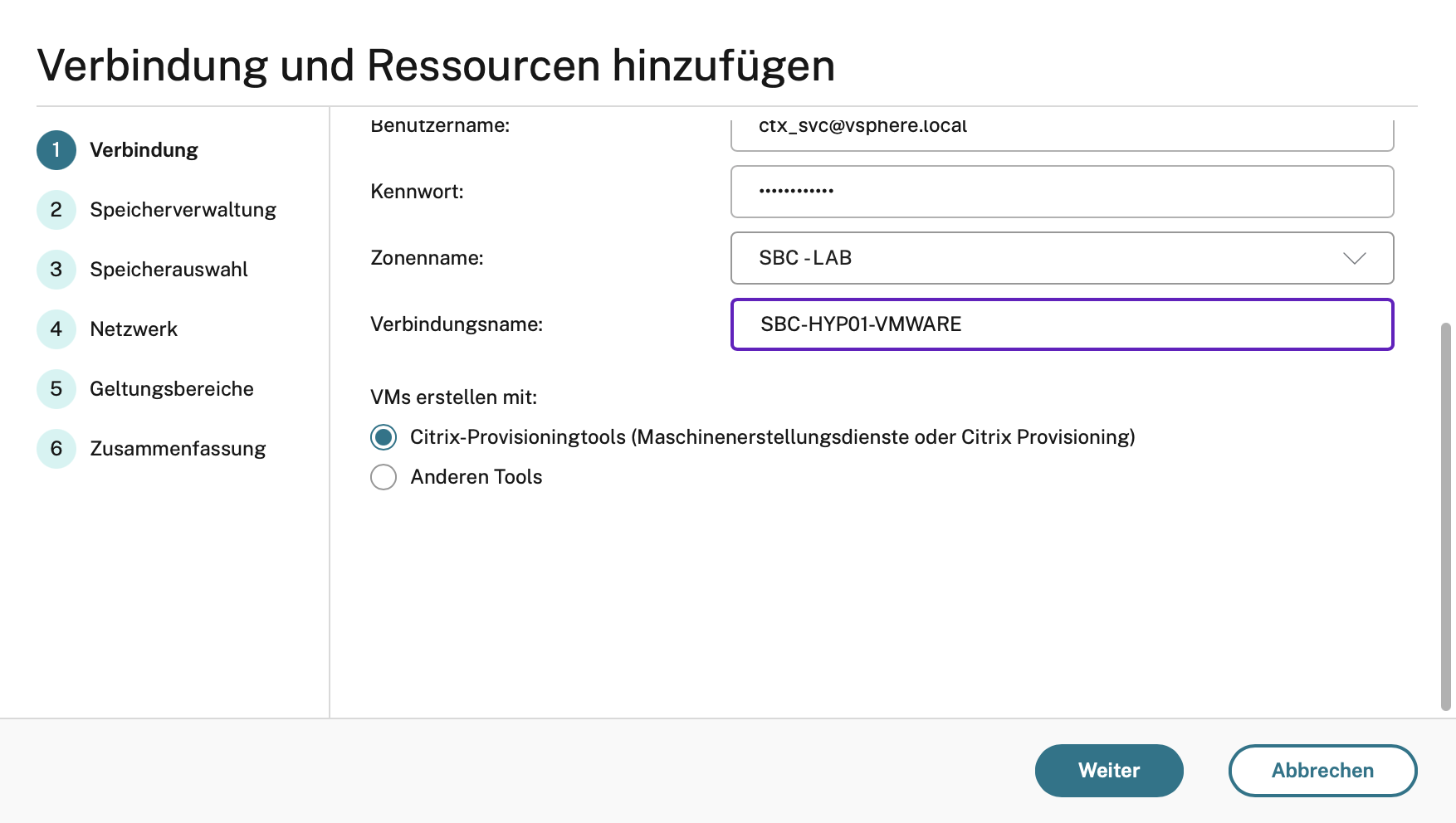Click the Verbindungsname input field
The width and height of the screenshot is (1456, 823).
pos(1062,324)
